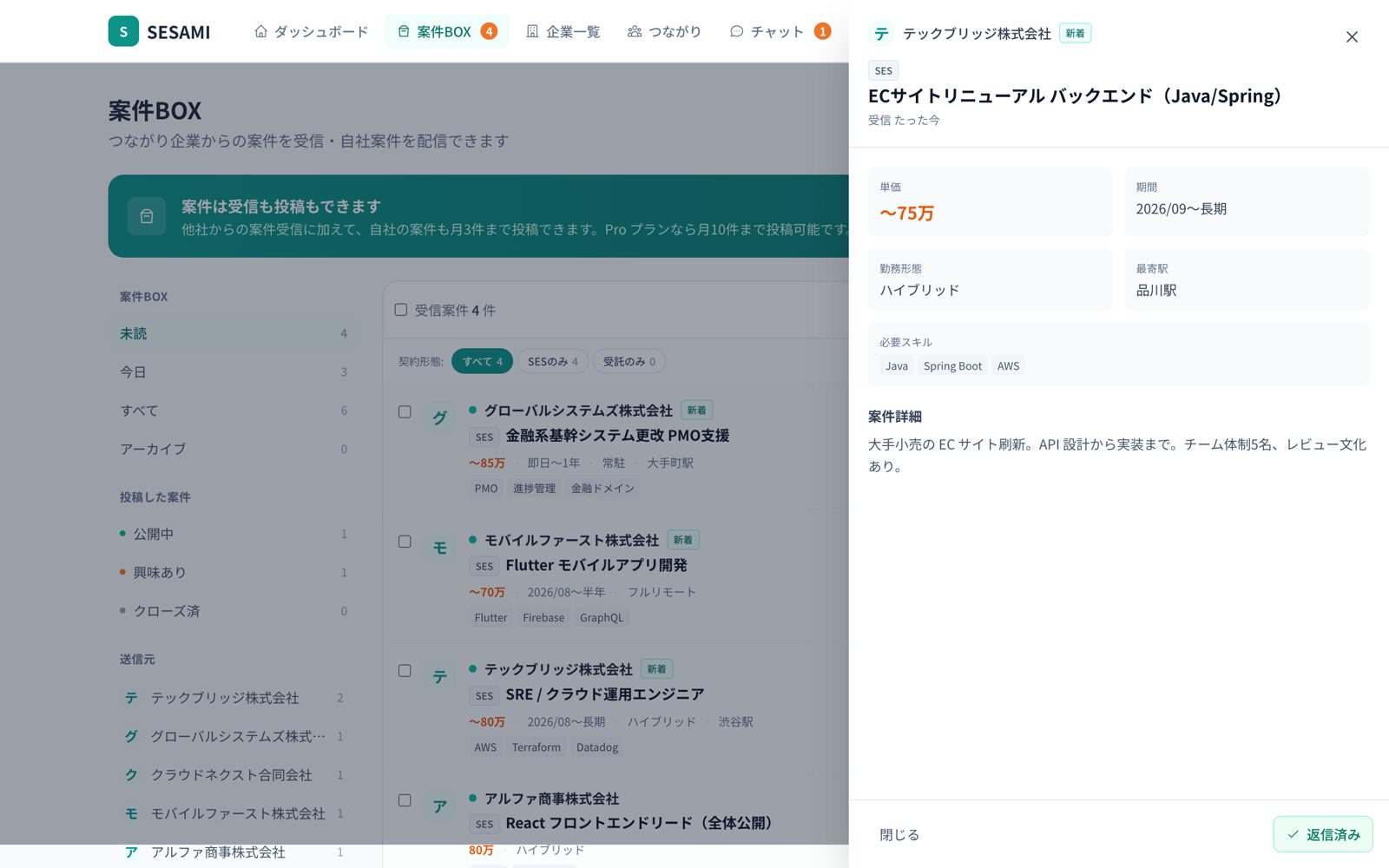This screenshot has height=868, width=1389.
Task: Filter by sender グローバルシステムズ株式
Action: point(233,736)
